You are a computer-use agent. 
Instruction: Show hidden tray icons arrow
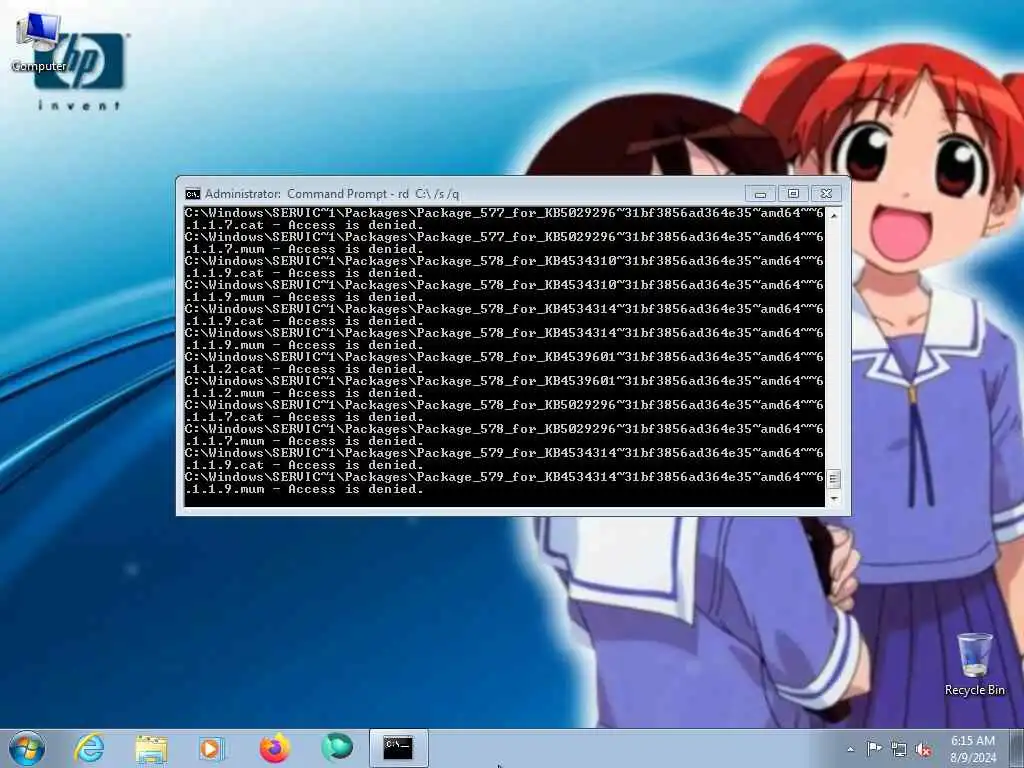click(x=850, y=749)
